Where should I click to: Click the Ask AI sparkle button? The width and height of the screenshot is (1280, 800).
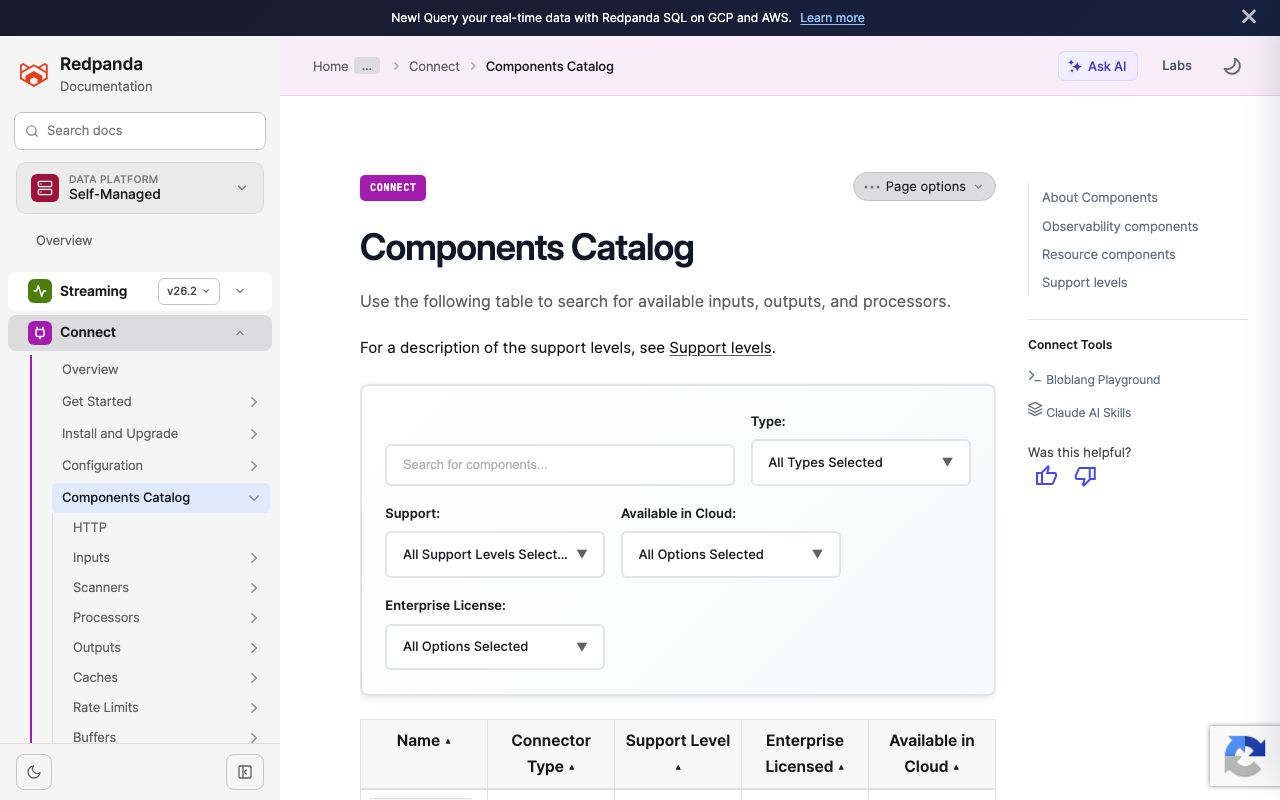coord(1097,66)
